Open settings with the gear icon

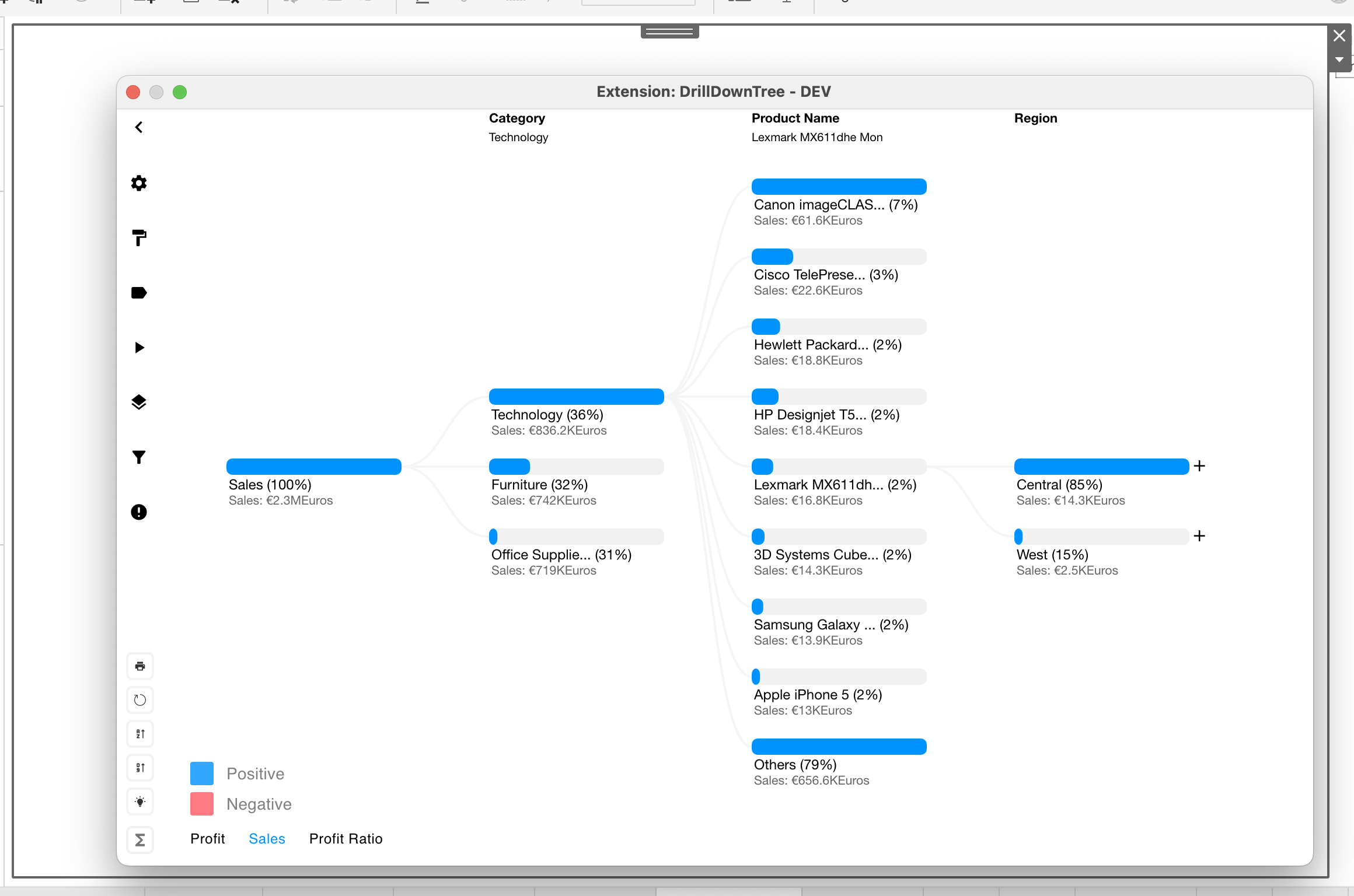point(139,183)
